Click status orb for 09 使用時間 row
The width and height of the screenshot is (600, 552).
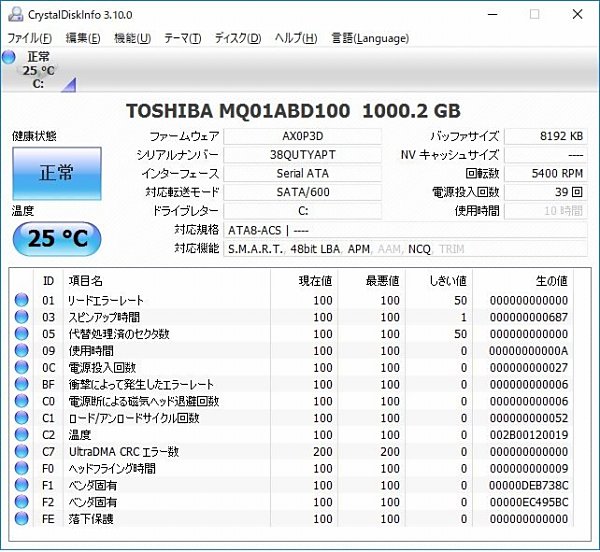[22, 350]
